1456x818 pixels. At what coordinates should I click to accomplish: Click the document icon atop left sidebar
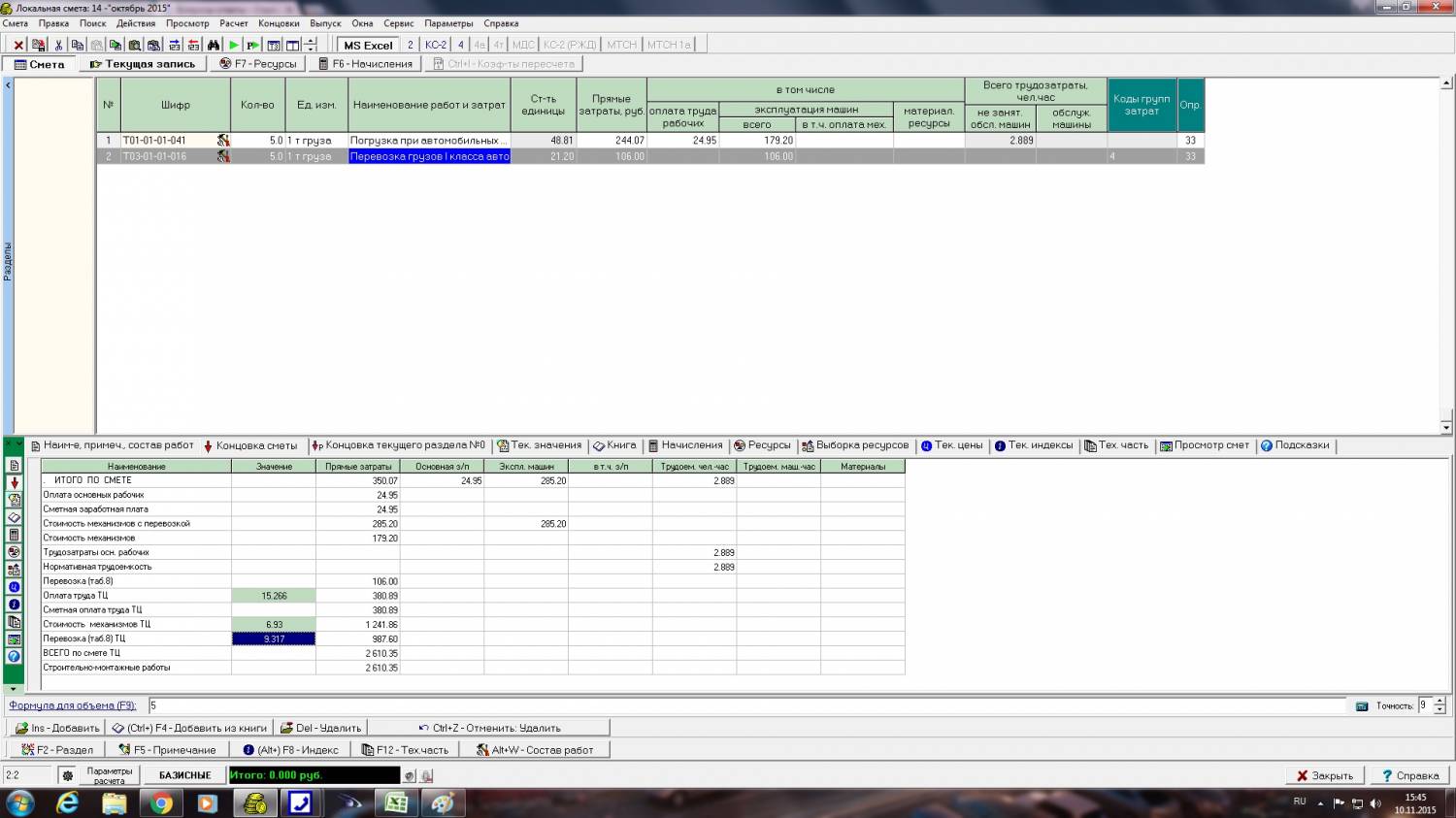14,465
